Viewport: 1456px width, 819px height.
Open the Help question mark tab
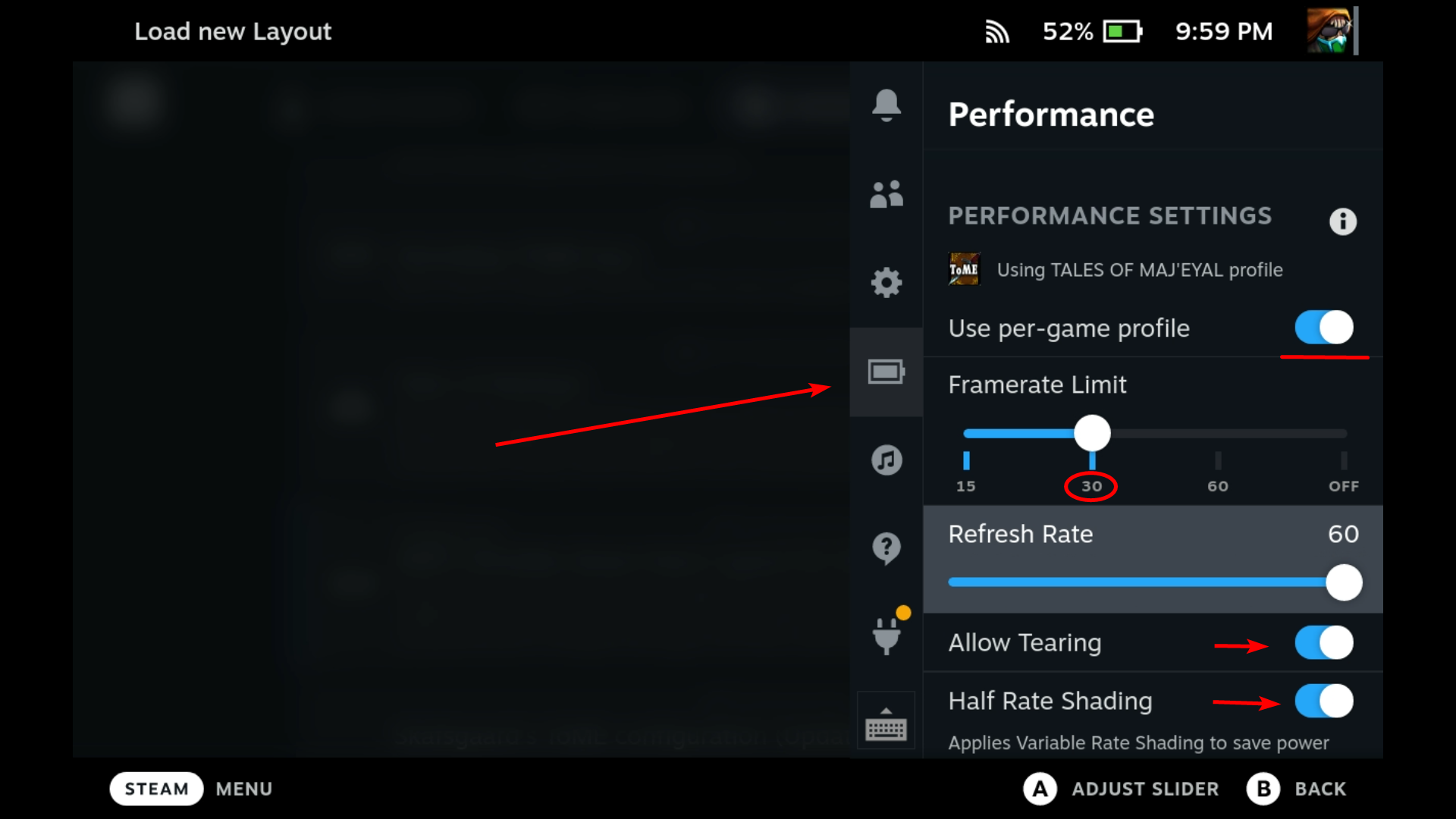point(886,548)
